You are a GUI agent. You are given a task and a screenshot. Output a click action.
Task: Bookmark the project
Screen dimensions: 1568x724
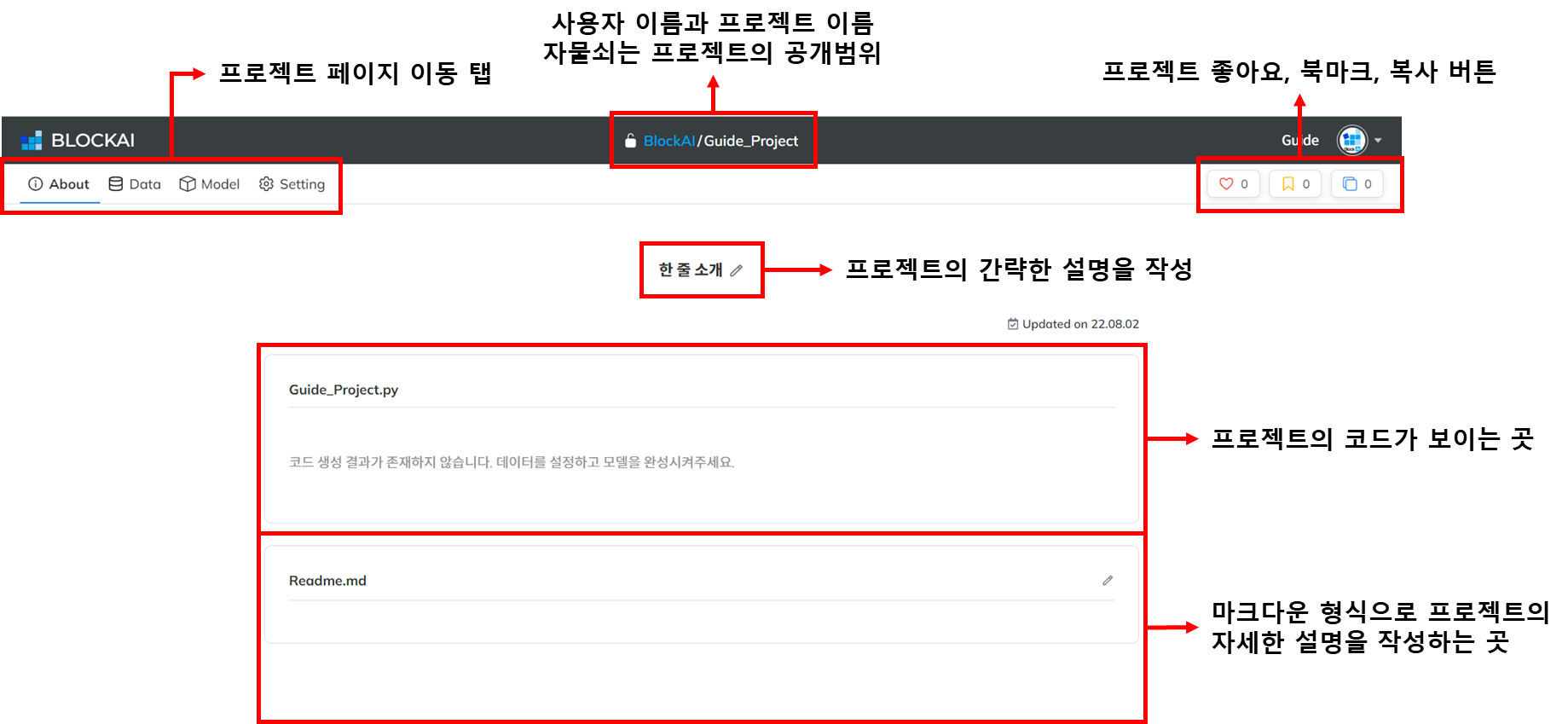pos(1295,183)
